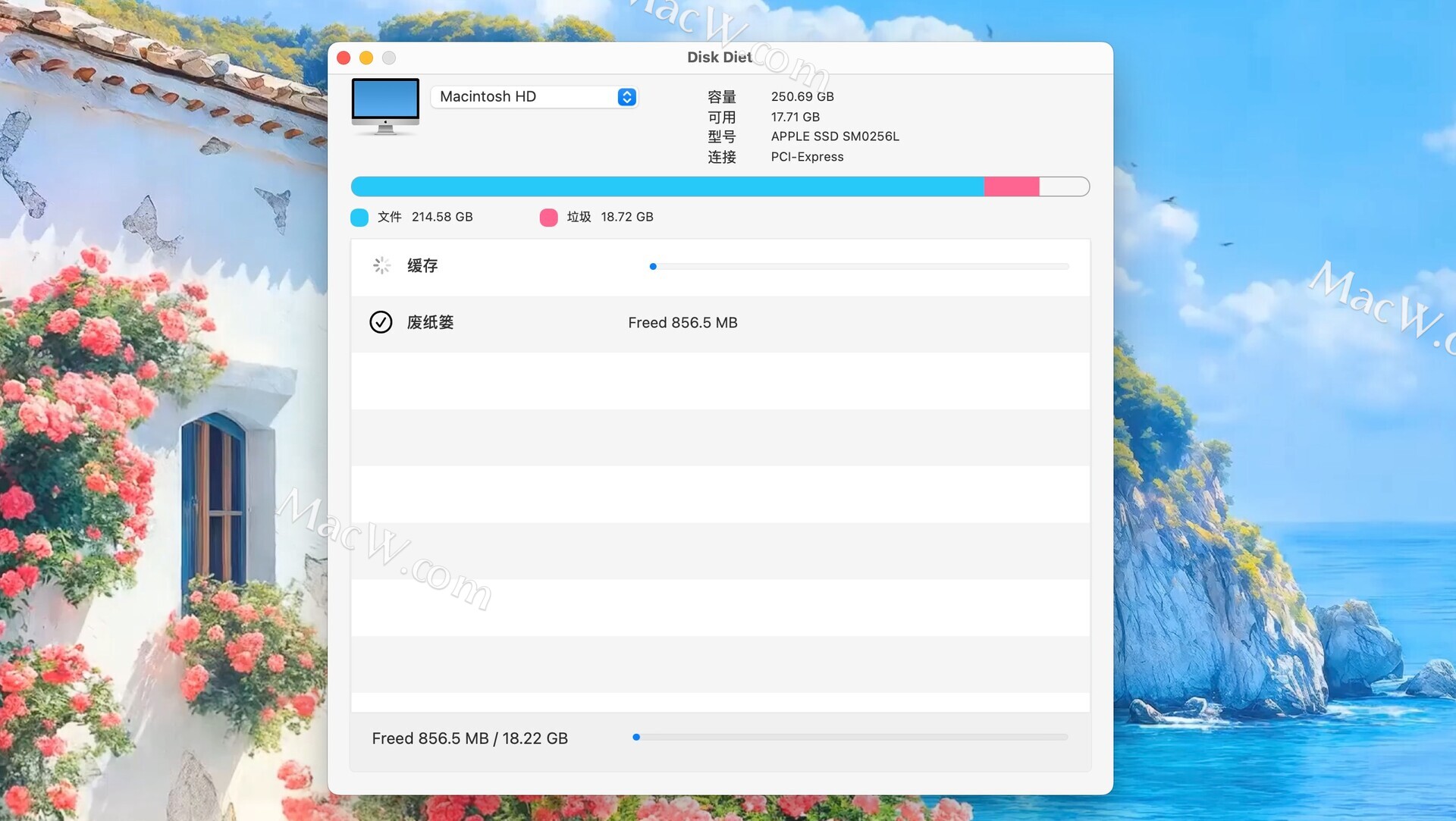Screen dimensions: 1456x821
Task: Click the Freed 856.5 MB text in 废纸篓 row
Action: [682, 323]
